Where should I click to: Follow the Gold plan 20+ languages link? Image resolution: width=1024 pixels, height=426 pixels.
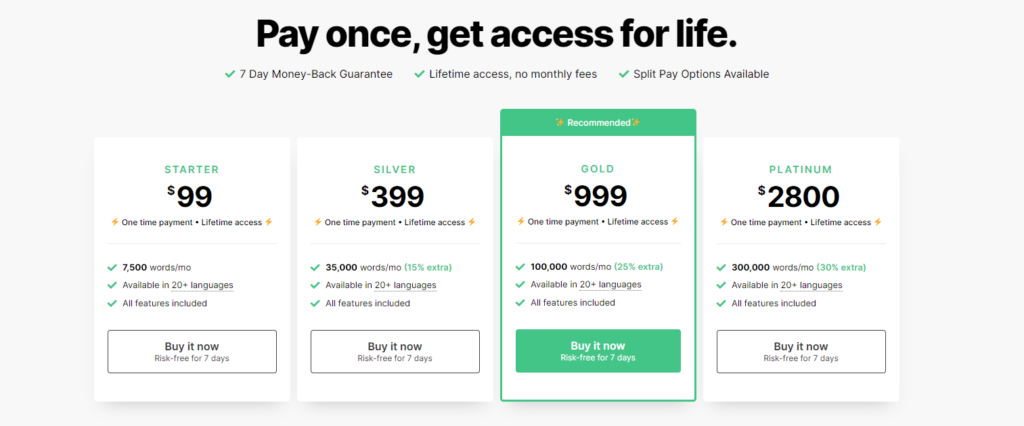coord(614,285)
